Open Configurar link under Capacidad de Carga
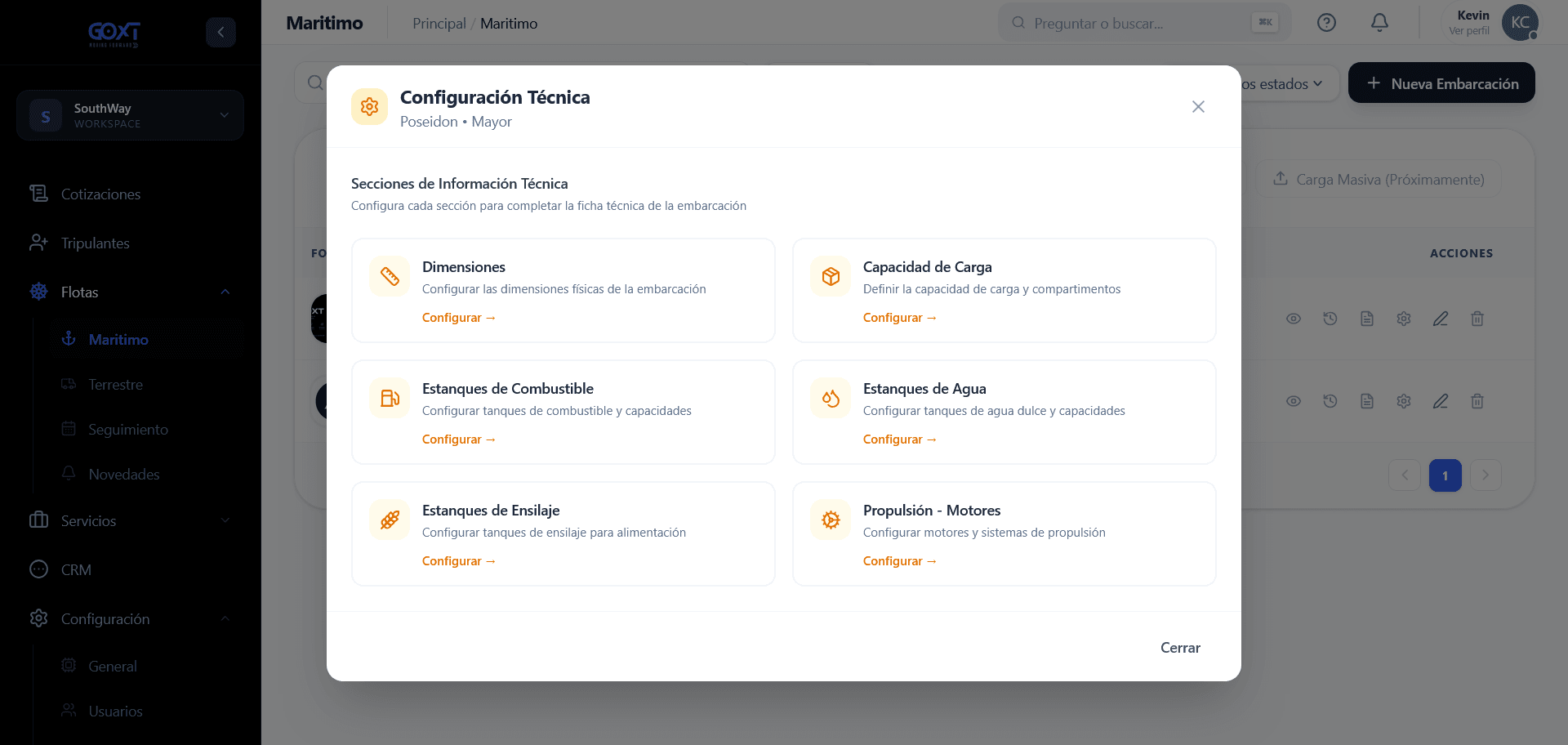 (900, 318)
